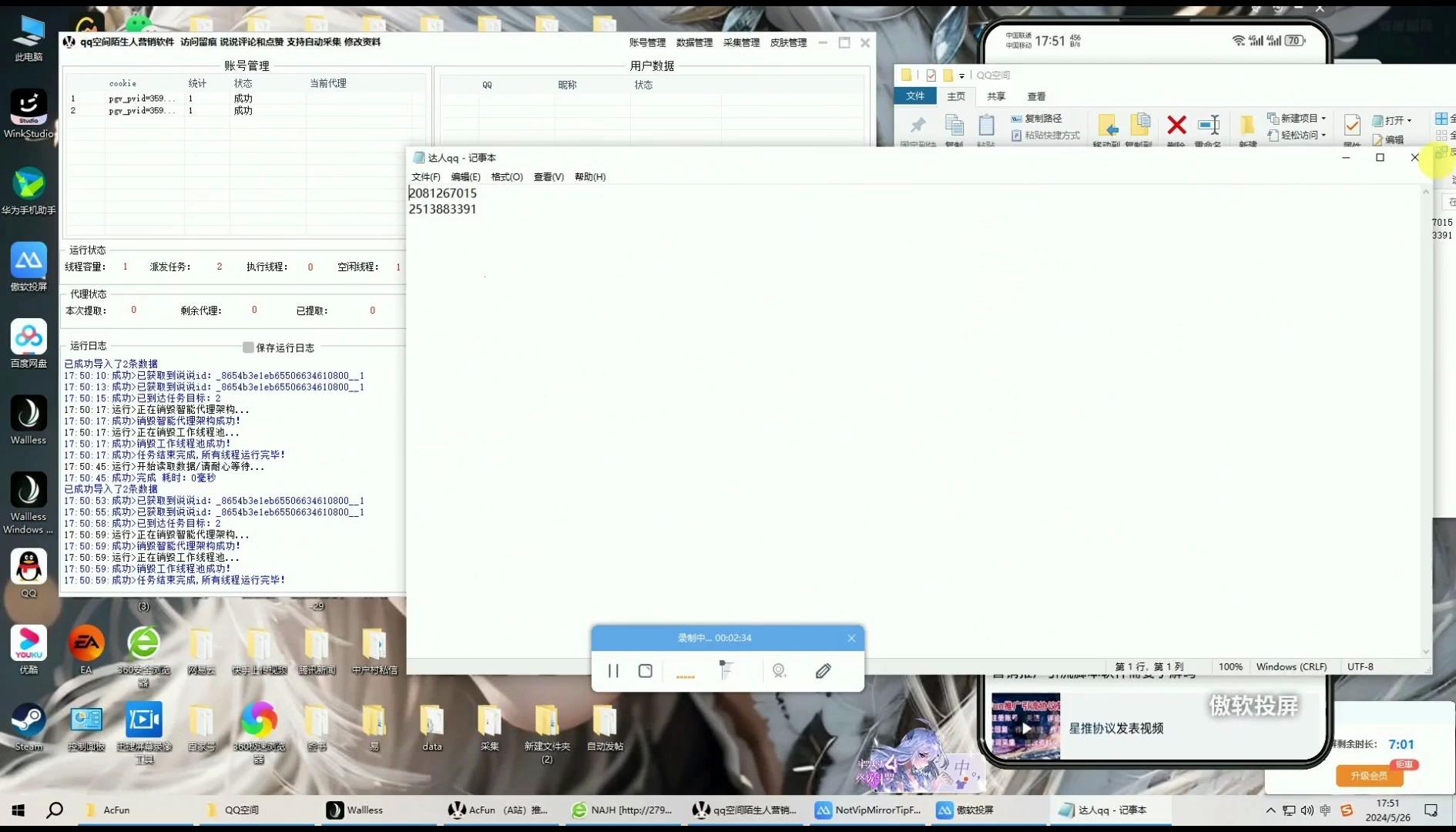
Task: Open Notepad's 格式(O) menu
Action: (507, 176)
